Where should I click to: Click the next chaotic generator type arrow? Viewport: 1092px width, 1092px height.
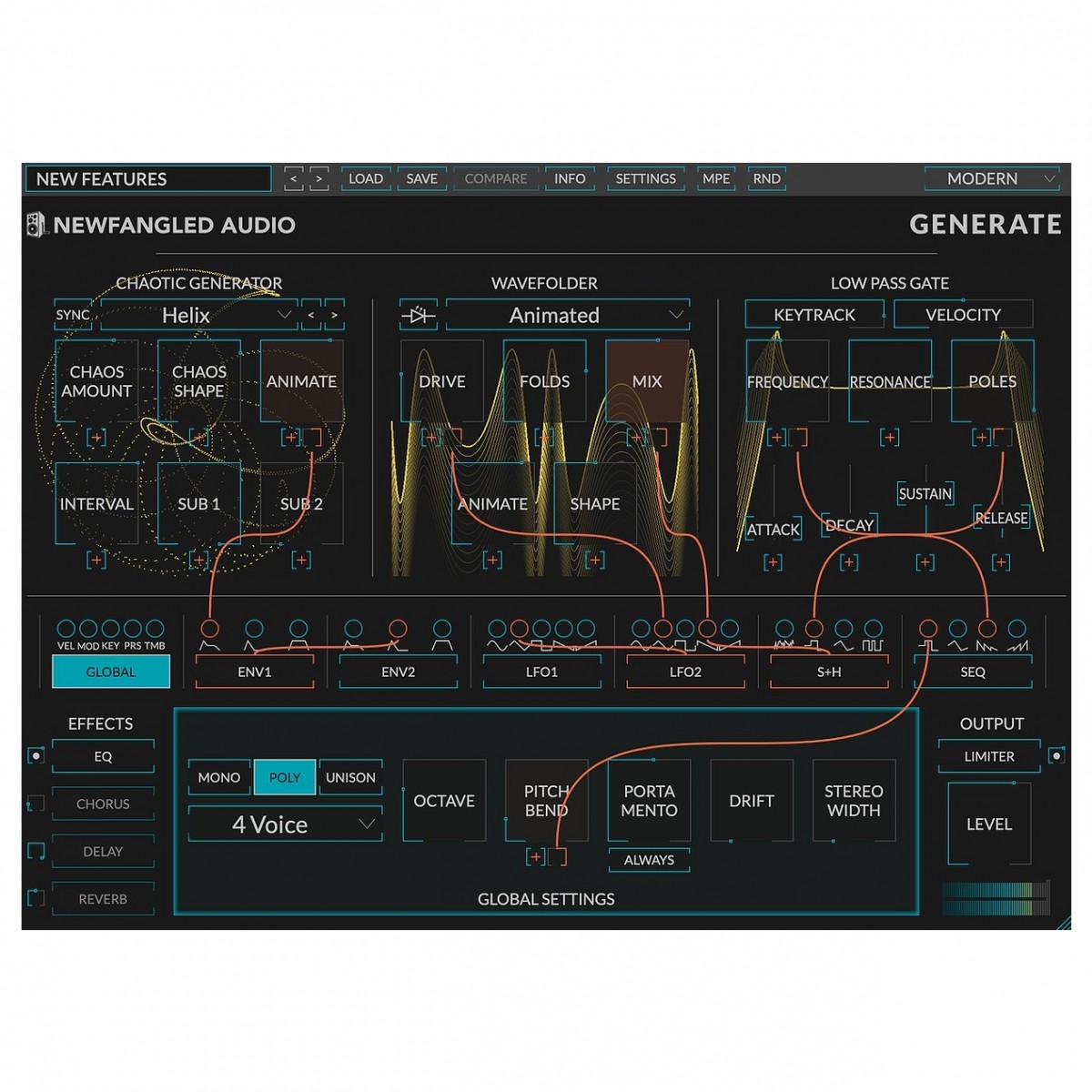335,316
